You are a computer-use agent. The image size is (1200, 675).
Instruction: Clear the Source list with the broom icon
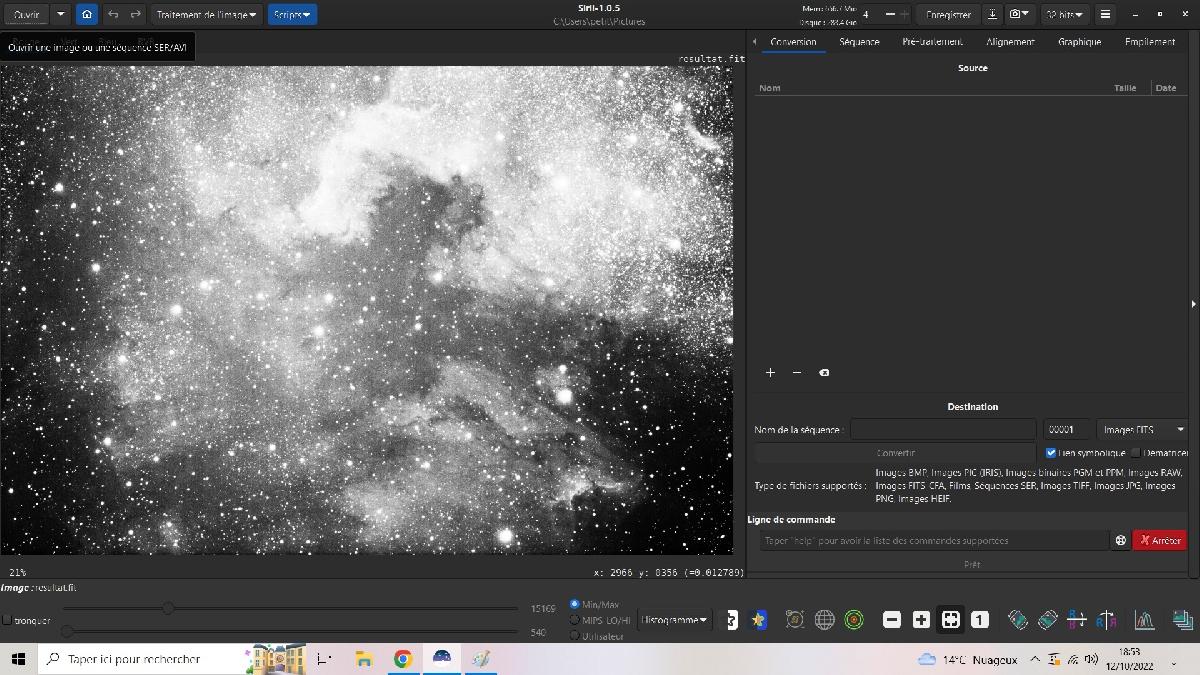click(824, 372)
